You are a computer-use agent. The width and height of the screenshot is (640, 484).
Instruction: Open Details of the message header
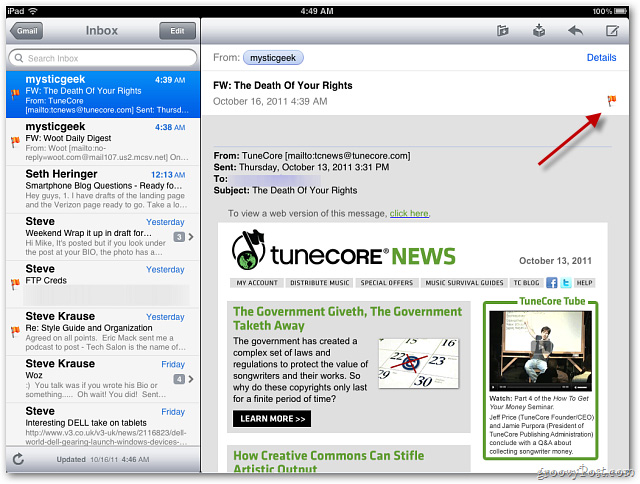click(601, 58)
